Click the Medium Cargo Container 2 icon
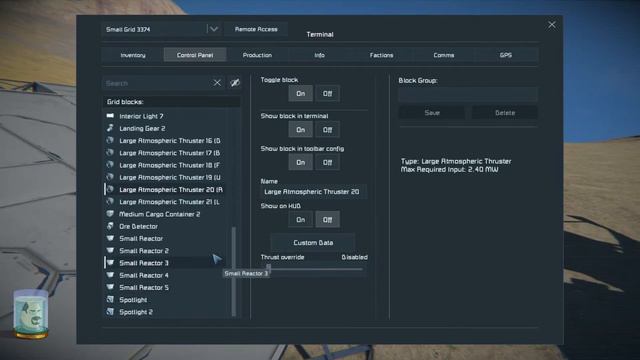Image resolution: width=640 pixels, height=360 pixels. [110, 214]
